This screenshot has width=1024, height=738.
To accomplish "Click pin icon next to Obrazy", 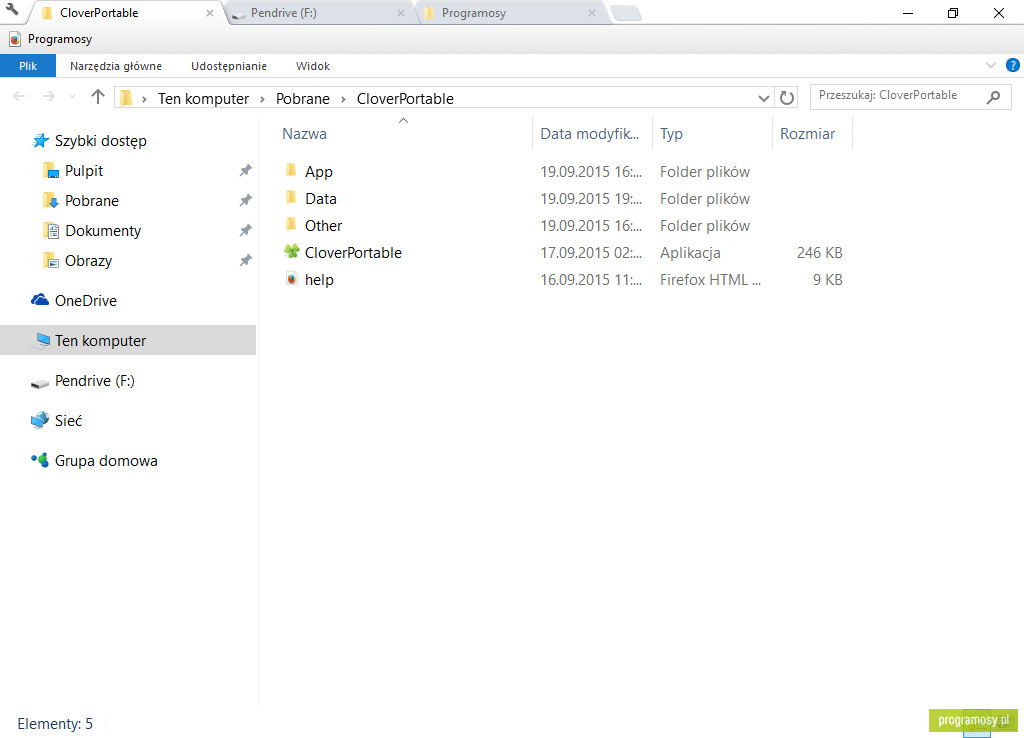I will tap(246, 261).
